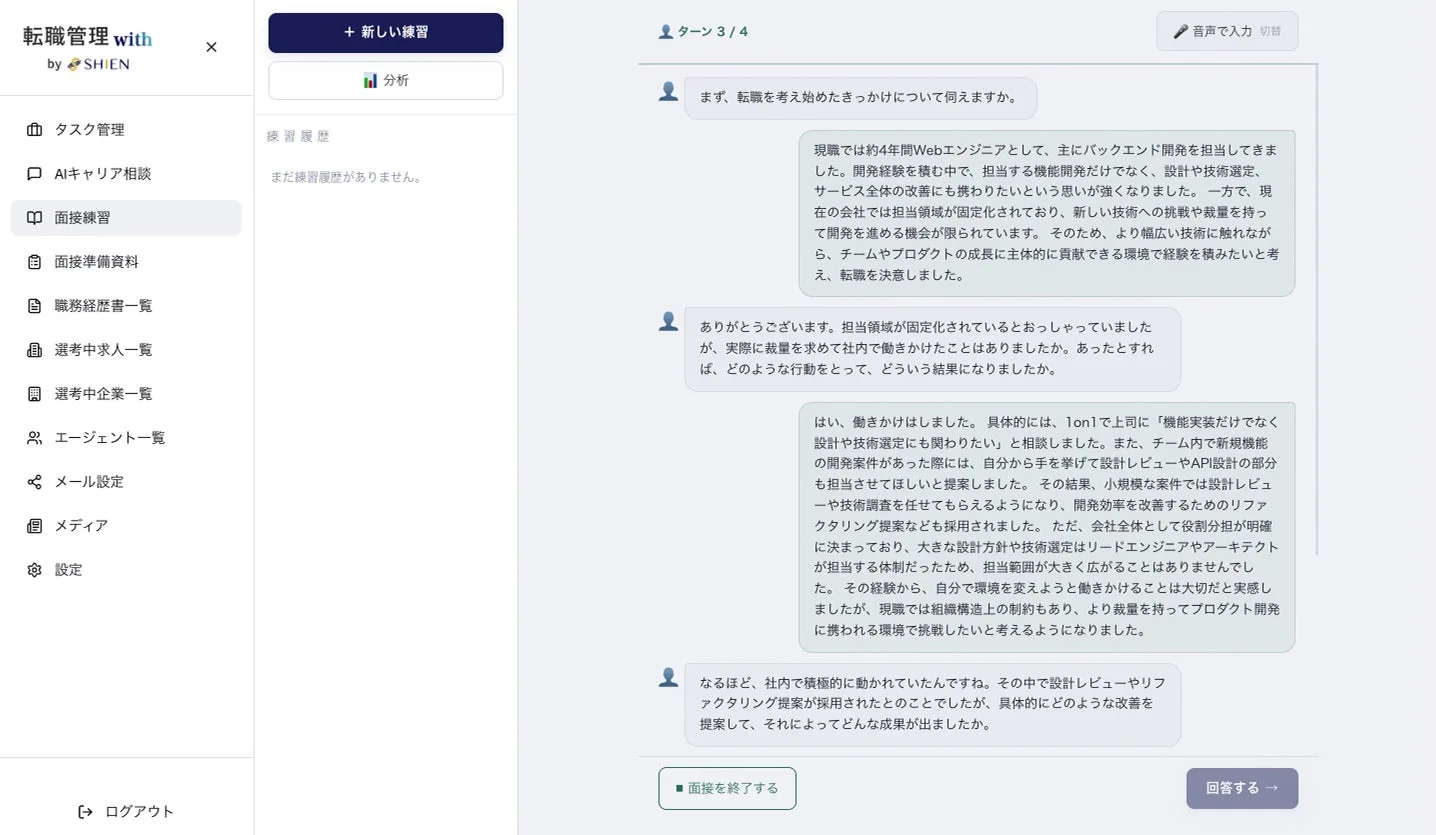Open タスク管理 in the sidebar
The height and width of the screenshot is (835, 1436).
(x=126, y=130)
